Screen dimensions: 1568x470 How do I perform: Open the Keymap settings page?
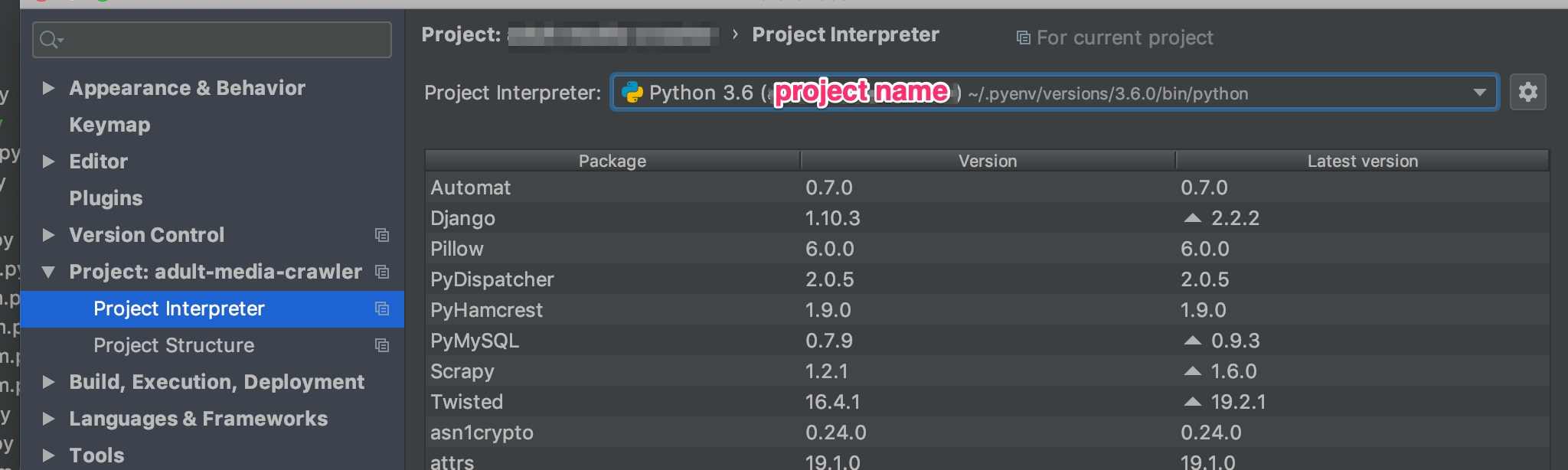coord(109,125)
